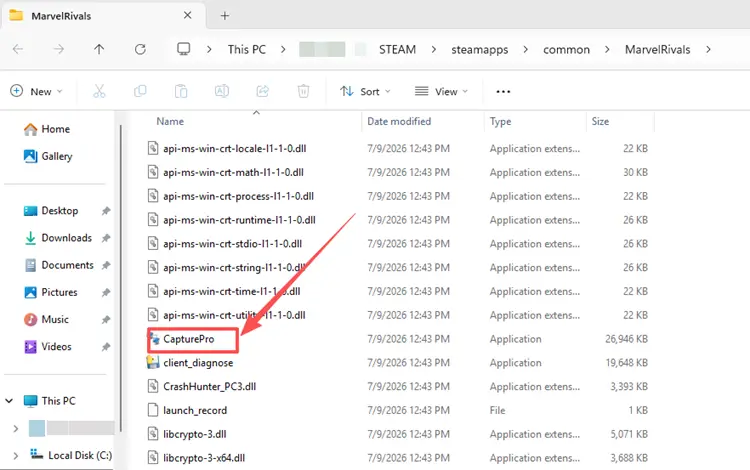Viewport: 750px width, 470px height.
Task: Open Home in navigation pane
Action: (47, 129)
